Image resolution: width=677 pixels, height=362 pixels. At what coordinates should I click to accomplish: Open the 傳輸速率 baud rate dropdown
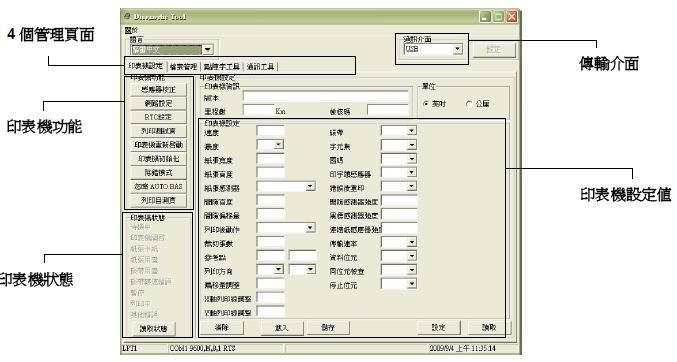(411, 242)
